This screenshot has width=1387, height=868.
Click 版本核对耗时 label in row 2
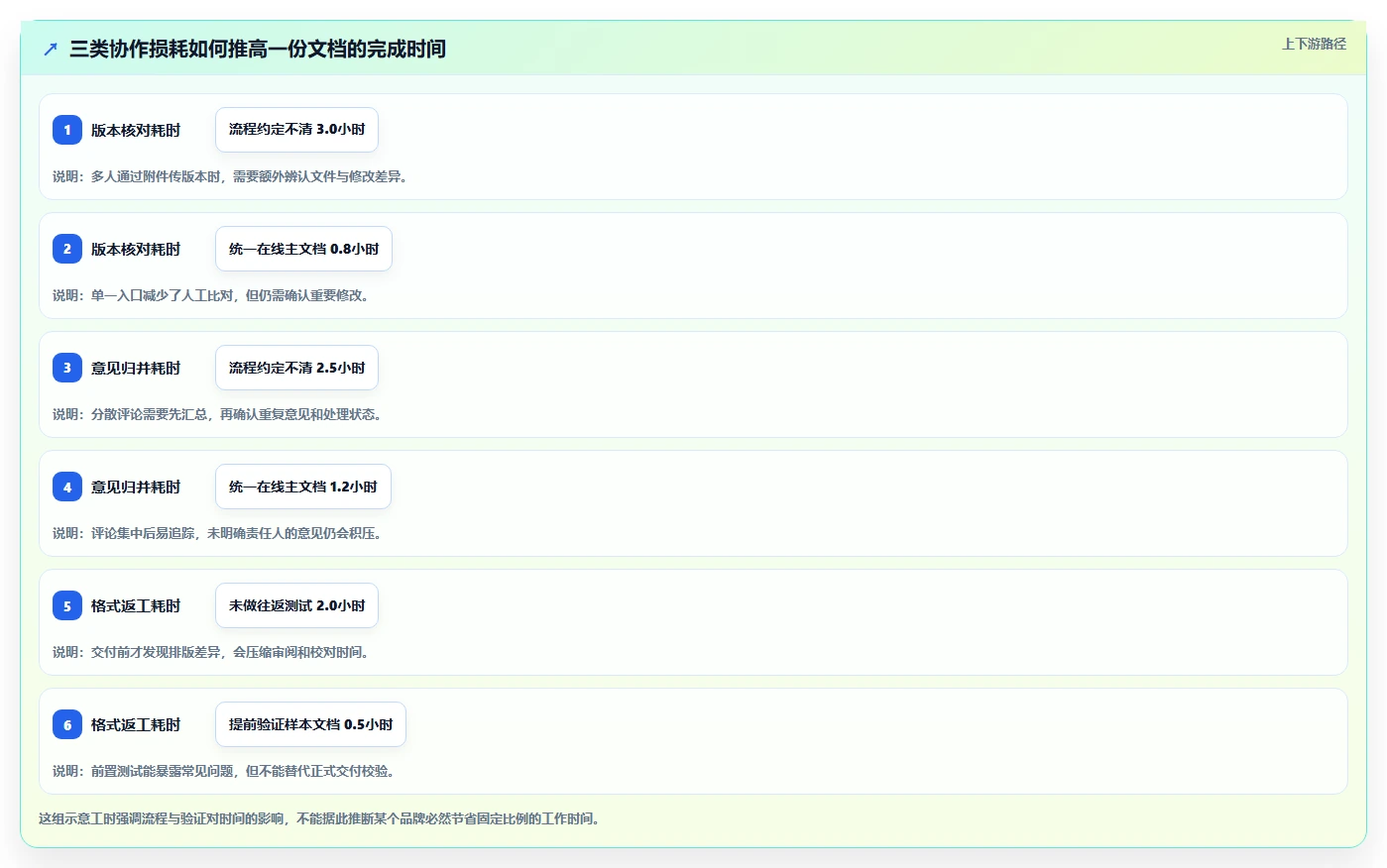pos(136,249)
